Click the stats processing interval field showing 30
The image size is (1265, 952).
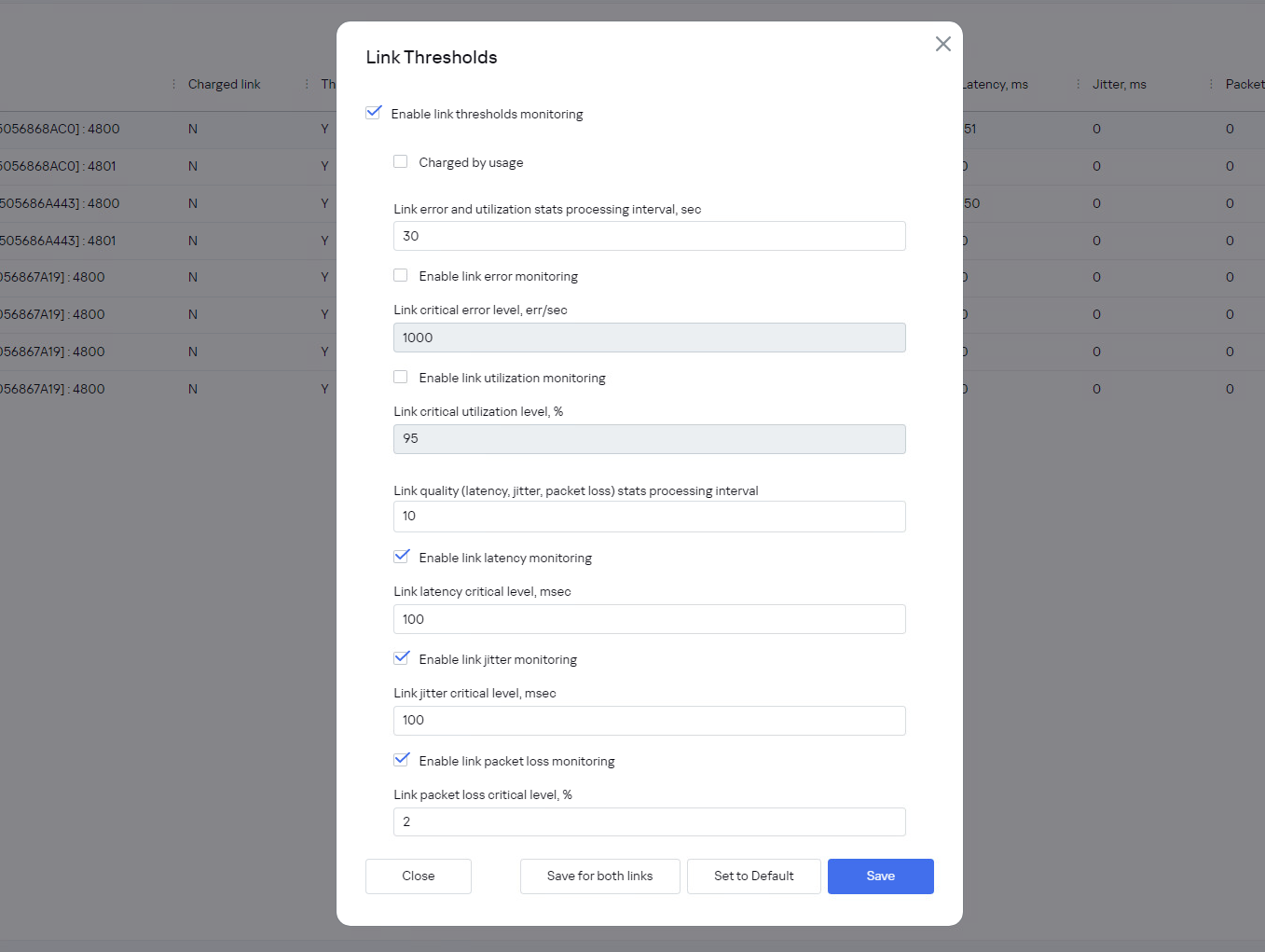pyautogui.click(x=649, y=236)
